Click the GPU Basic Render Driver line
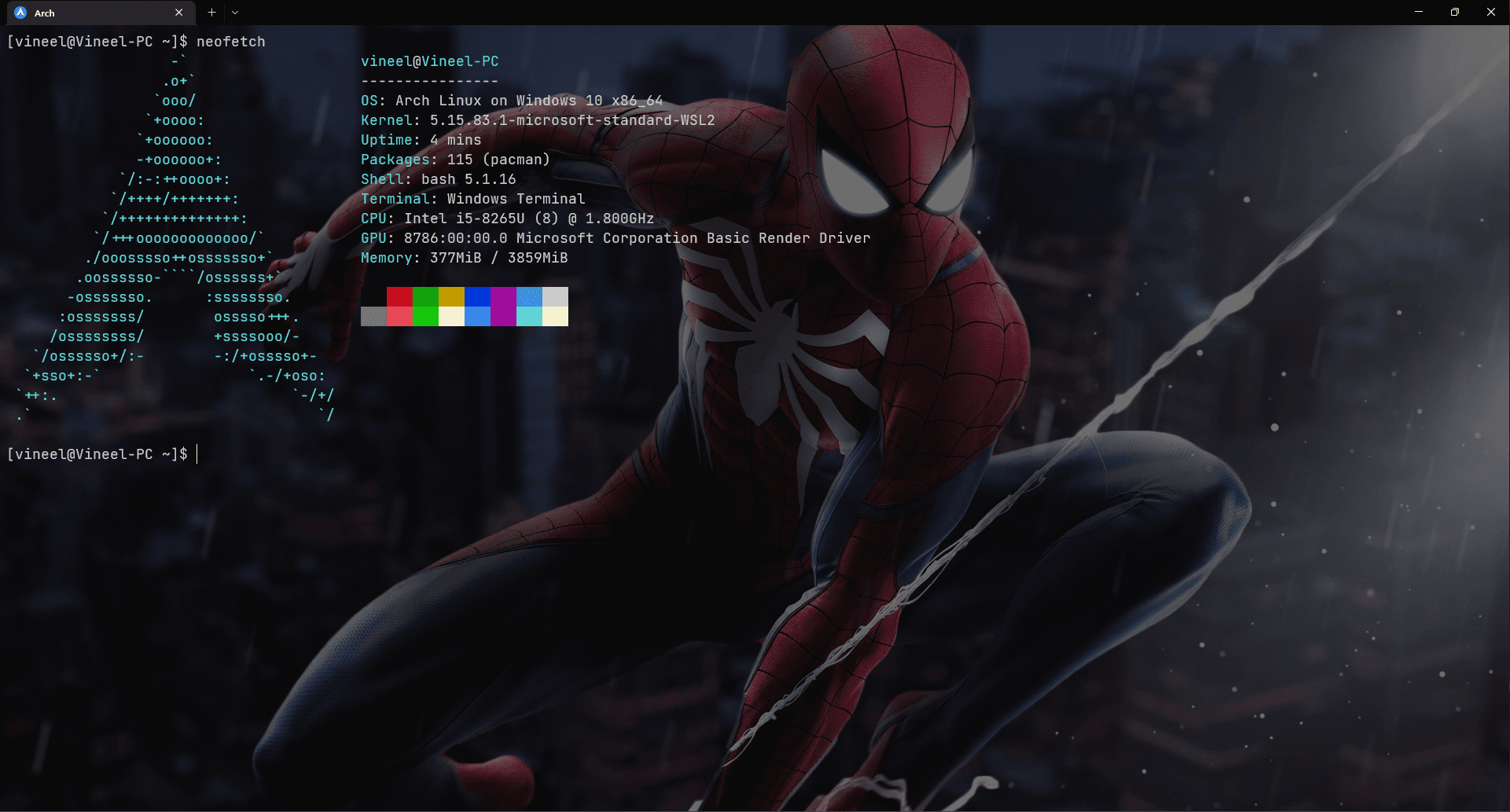 (615, 238)
